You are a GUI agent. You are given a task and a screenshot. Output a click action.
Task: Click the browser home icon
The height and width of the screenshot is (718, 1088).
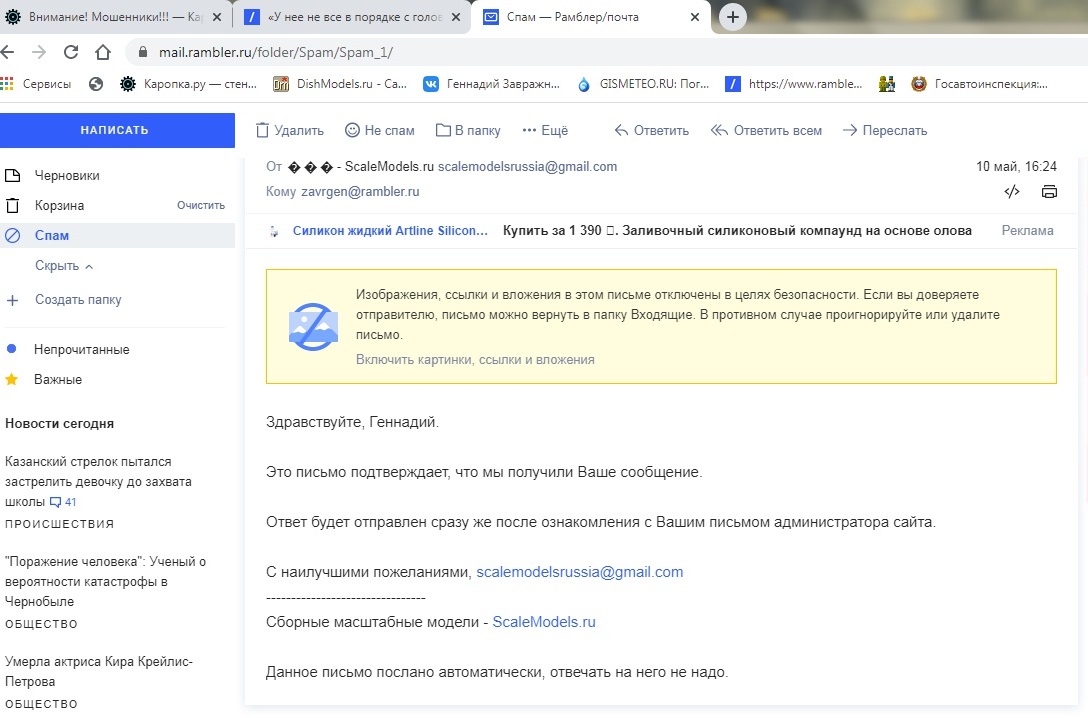point(102,53)
